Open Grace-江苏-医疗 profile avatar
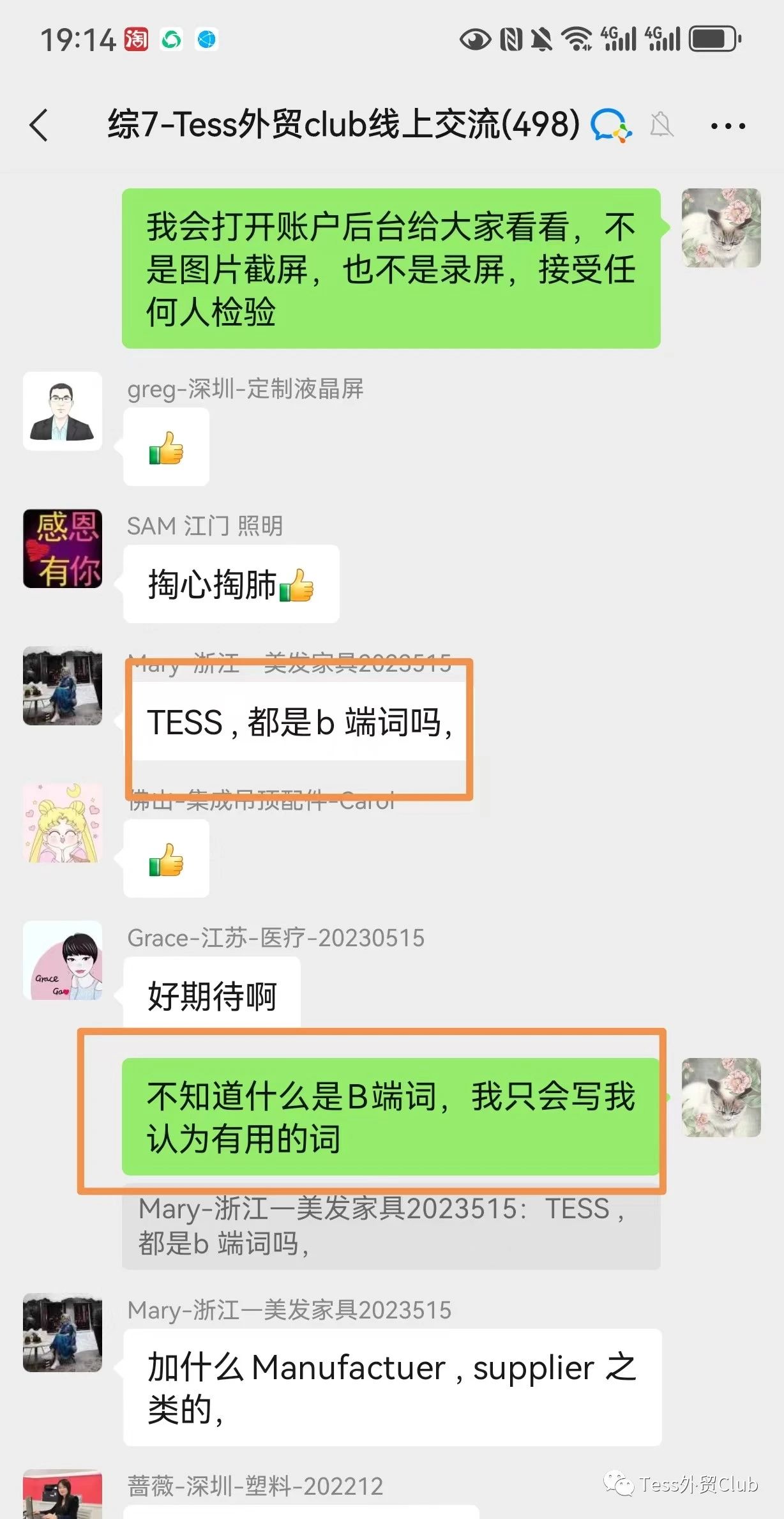The width and height of the screenshot is (784, 1519). pyautogui.click(x=63, y=960)
